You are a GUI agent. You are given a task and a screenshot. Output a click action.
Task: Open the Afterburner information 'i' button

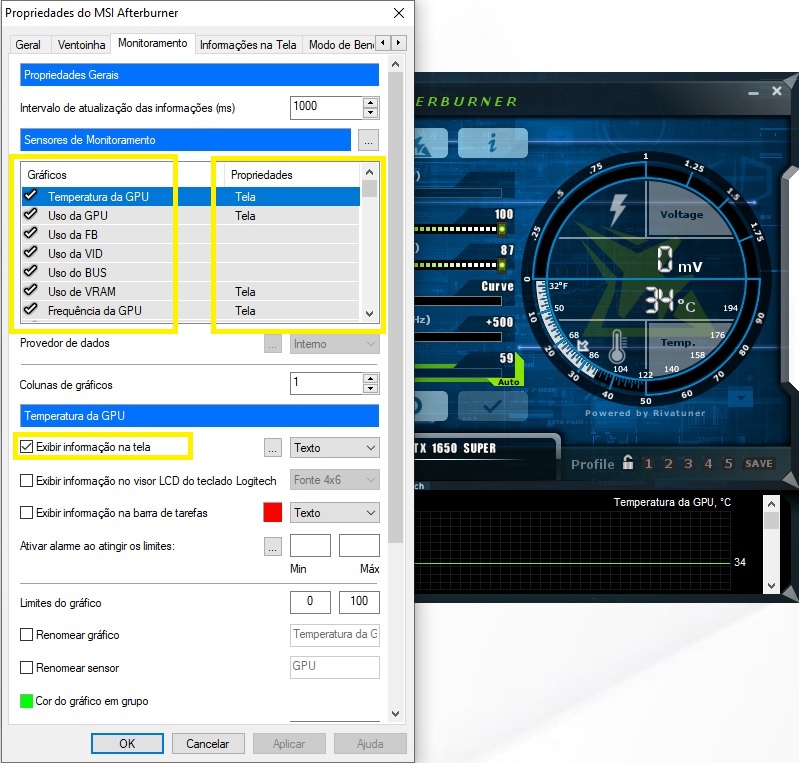[x=492, y=143]
